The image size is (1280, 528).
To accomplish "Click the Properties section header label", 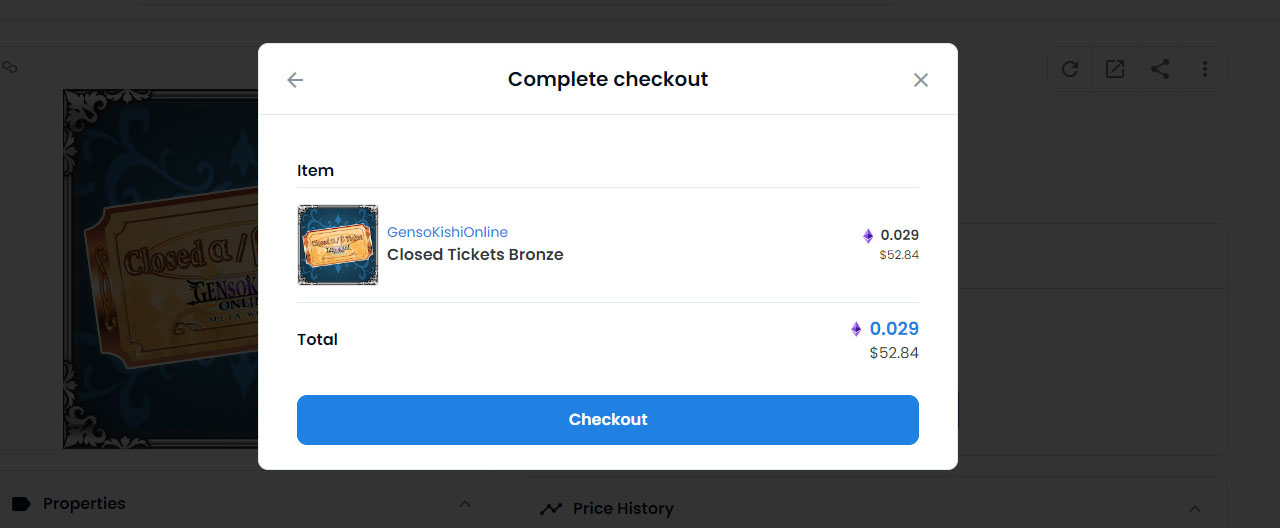I will coord(84,504).
